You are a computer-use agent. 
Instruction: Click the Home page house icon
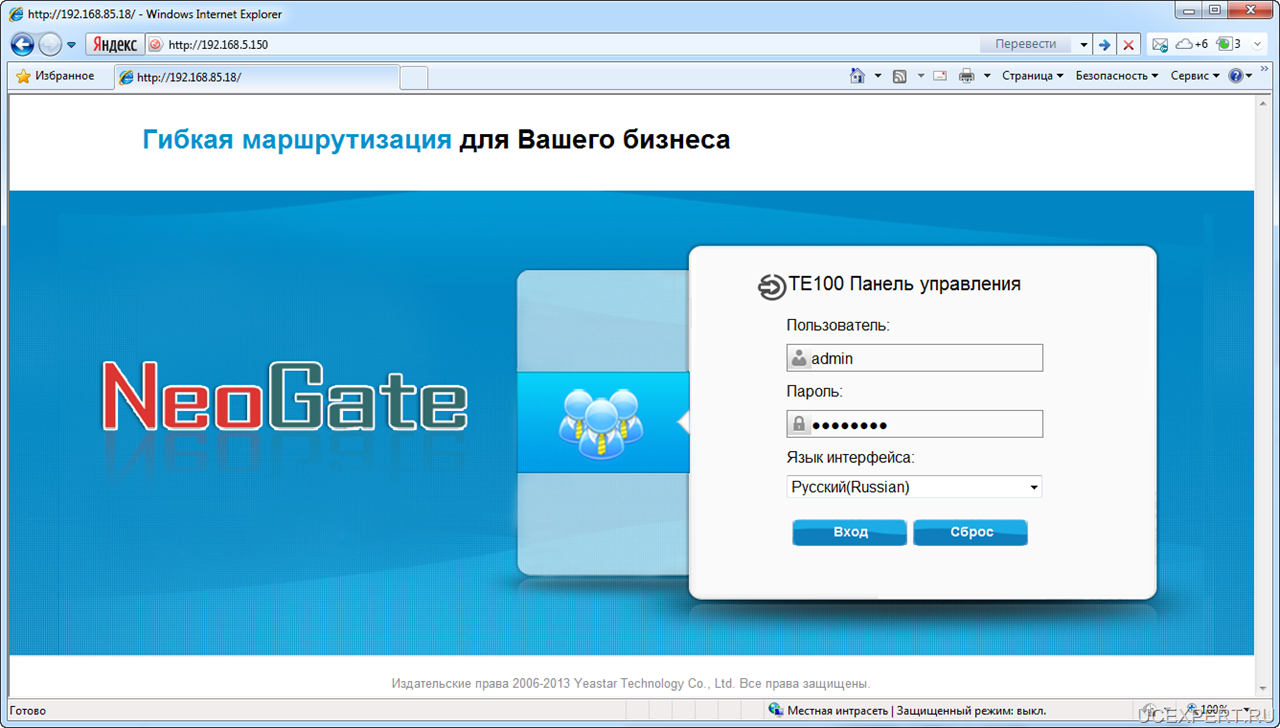(x=857, y=76)
